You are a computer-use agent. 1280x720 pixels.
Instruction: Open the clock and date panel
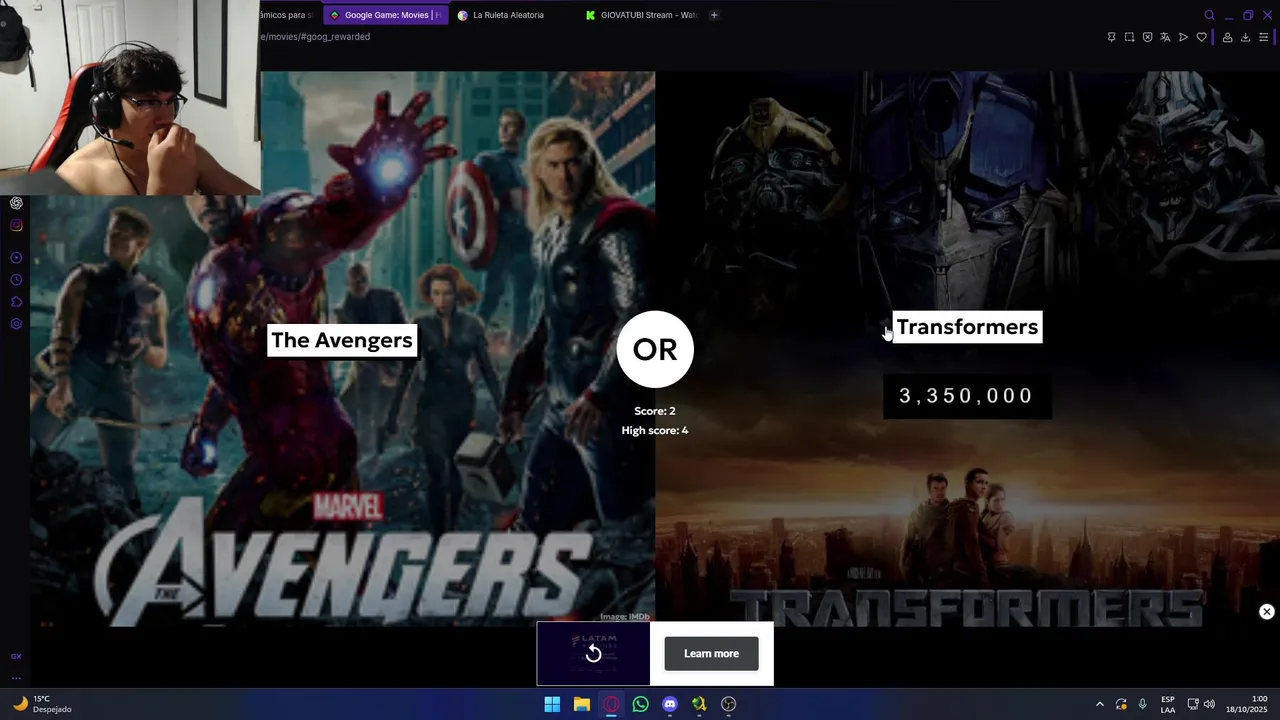[x=1246, y=704]
